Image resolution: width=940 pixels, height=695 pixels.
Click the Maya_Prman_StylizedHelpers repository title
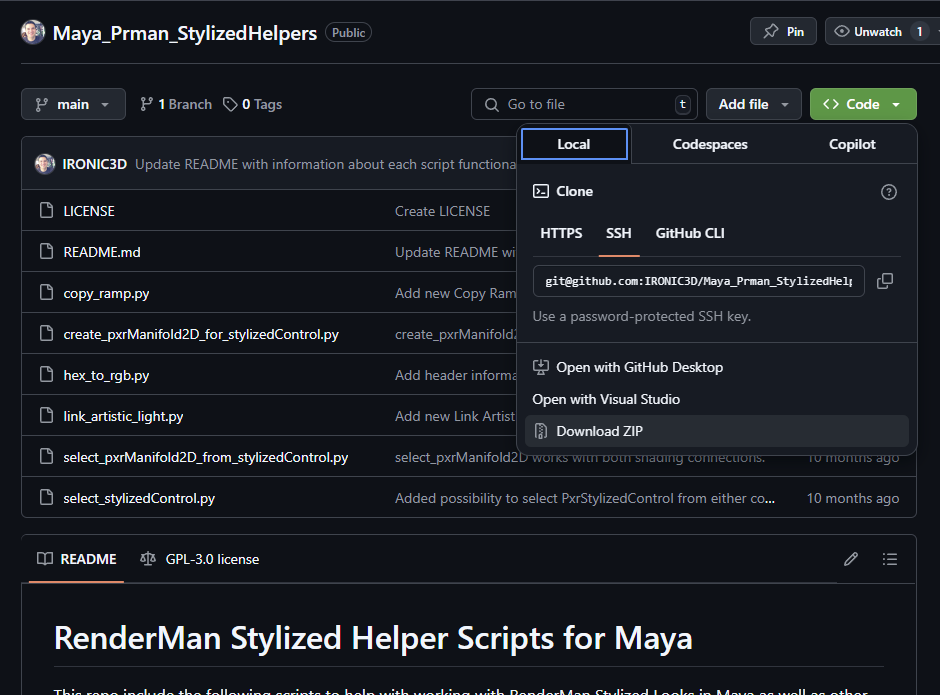185,33
